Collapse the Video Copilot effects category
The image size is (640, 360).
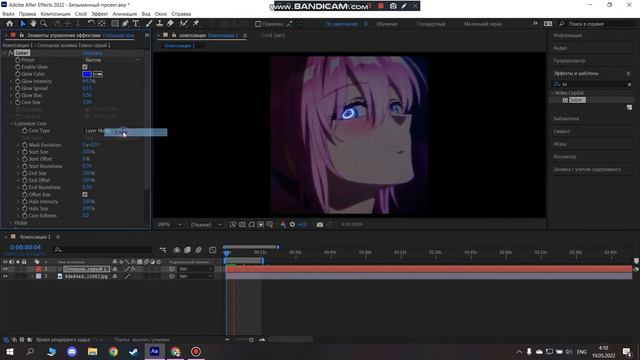click(x=553, y=93)
